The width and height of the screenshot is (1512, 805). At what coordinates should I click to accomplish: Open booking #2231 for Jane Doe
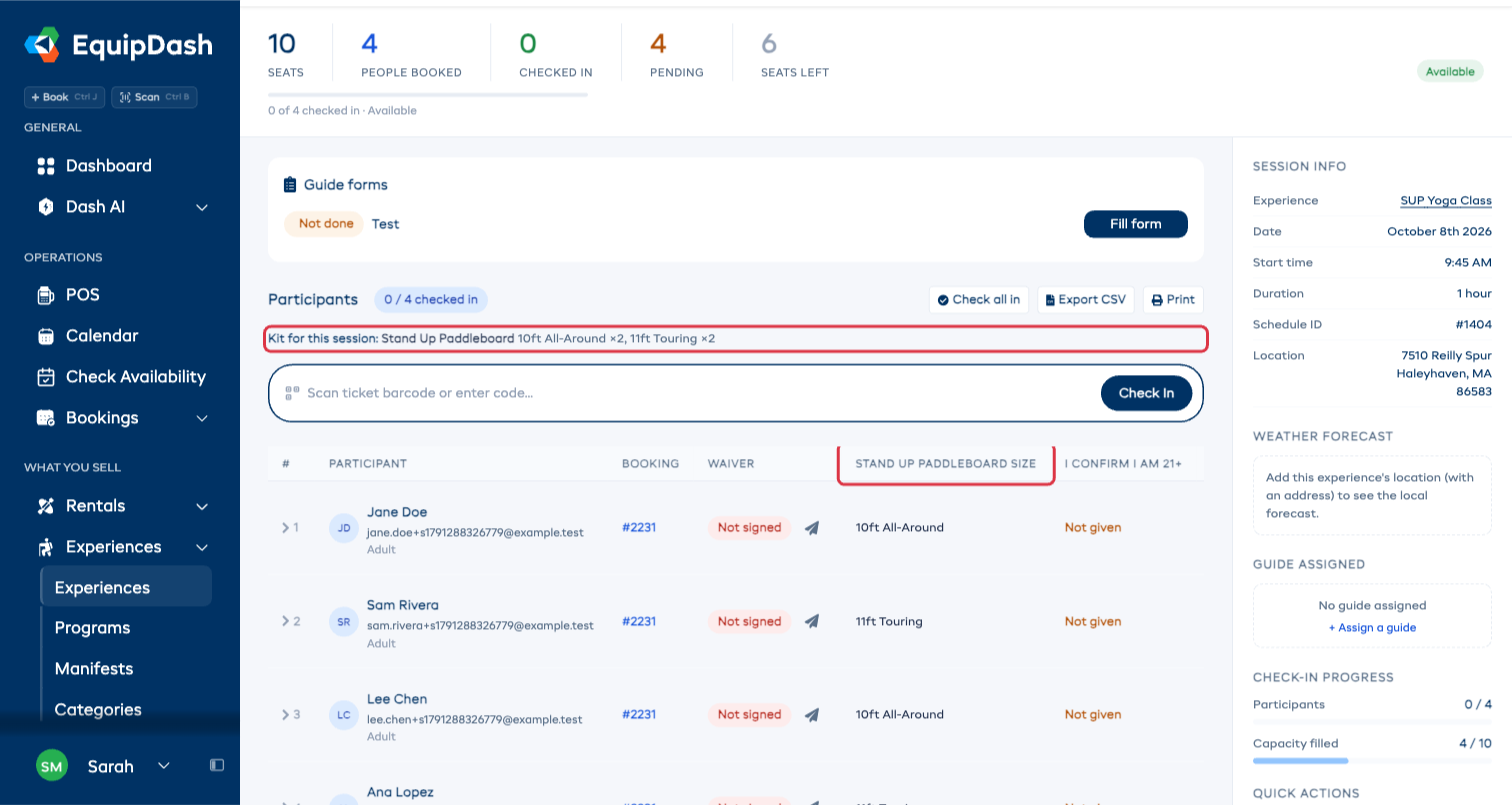tap(639, 527)
